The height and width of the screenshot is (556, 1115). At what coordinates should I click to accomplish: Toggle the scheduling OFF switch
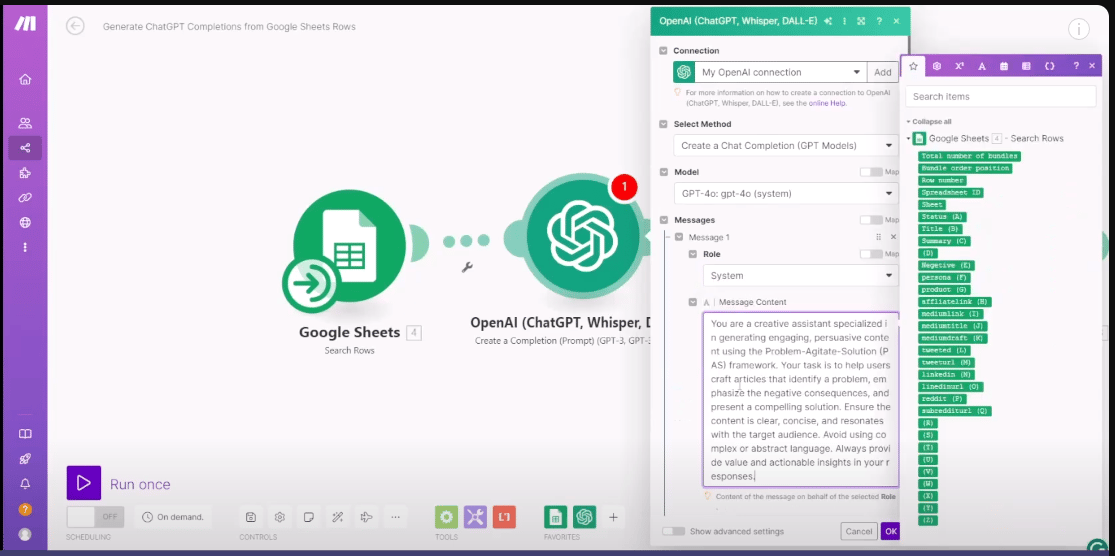click(95, 517)
